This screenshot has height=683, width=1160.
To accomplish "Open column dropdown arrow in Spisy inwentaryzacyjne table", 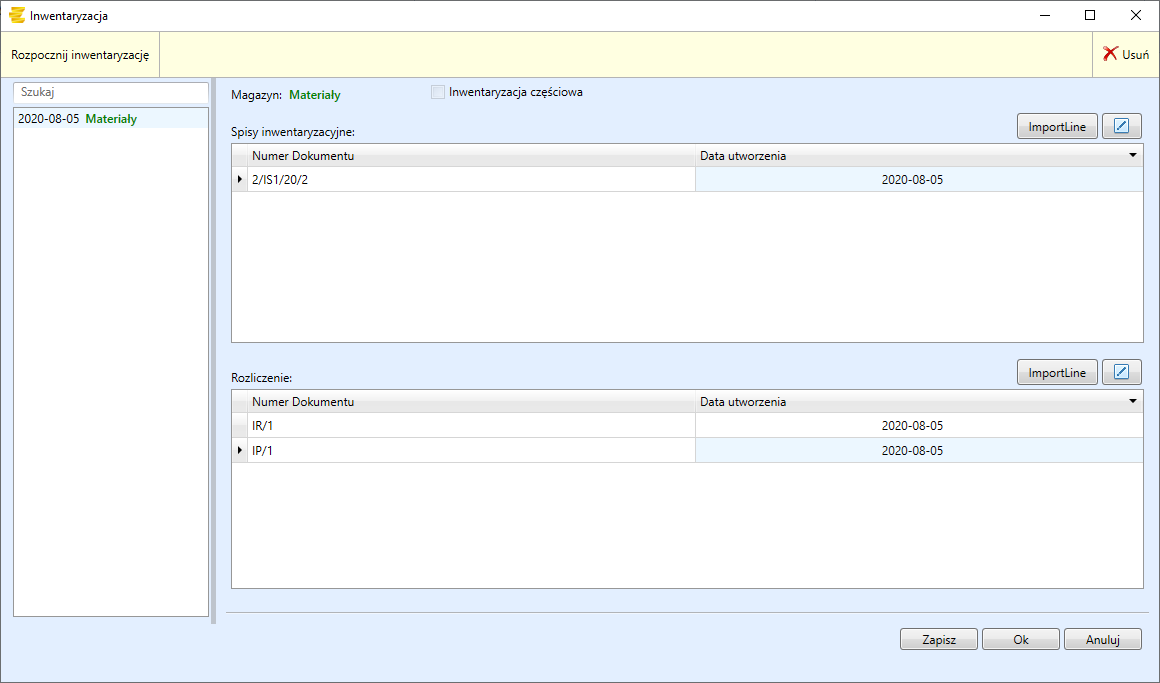I will [1133, 156].
